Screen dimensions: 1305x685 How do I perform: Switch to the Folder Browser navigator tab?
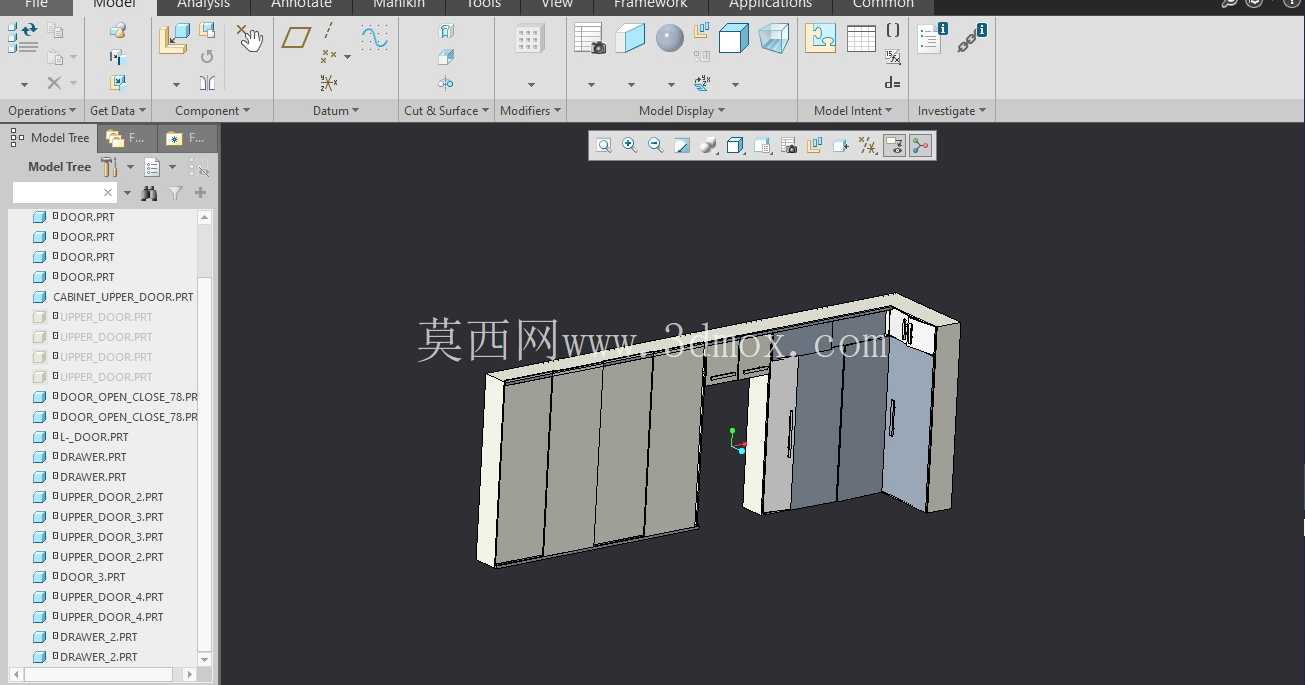click(x=126, y=138)
